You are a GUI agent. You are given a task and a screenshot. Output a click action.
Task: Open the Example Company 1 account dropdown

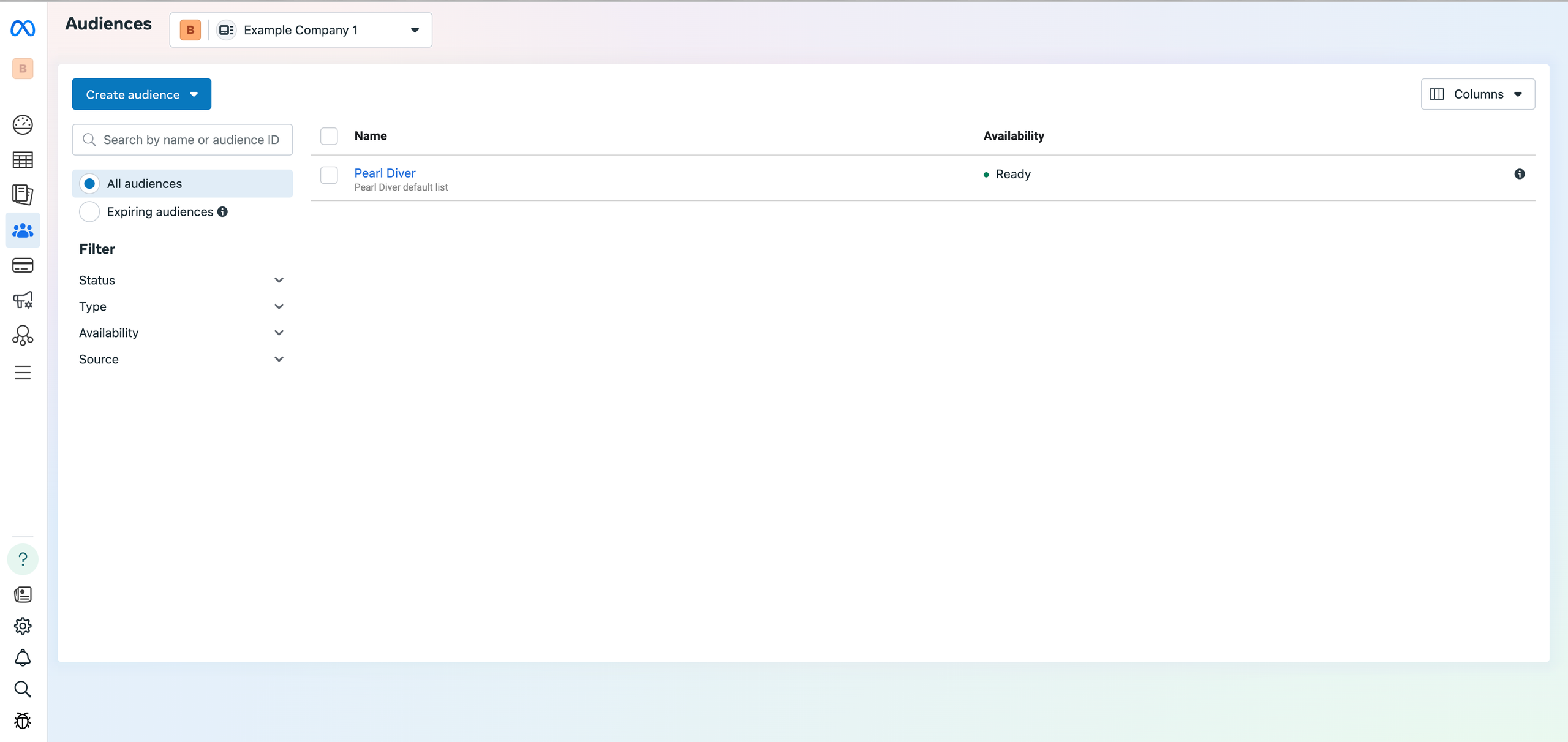pos(301,30)
